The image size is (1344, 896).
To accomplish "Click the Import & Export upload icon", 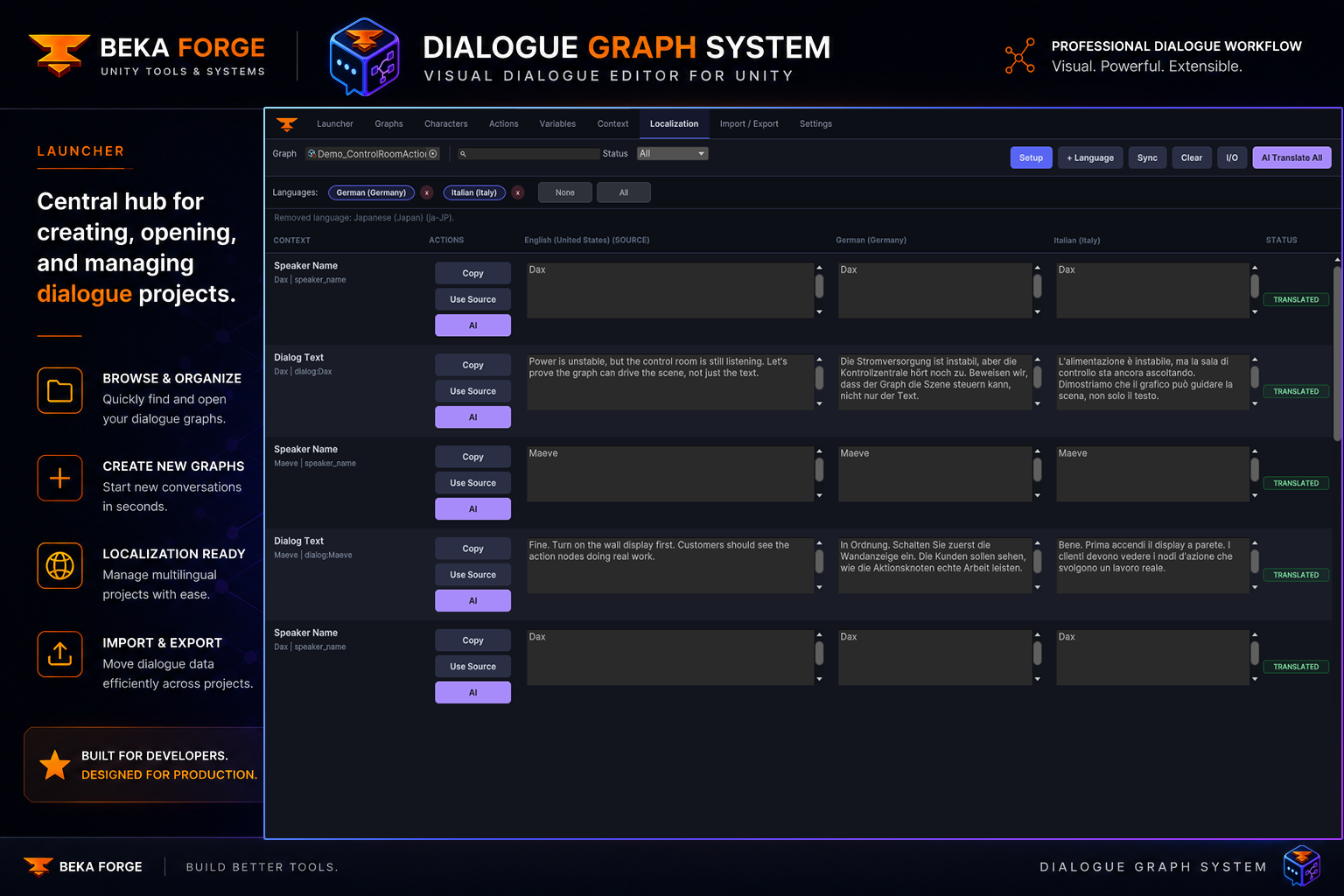I will click(59, 654).
